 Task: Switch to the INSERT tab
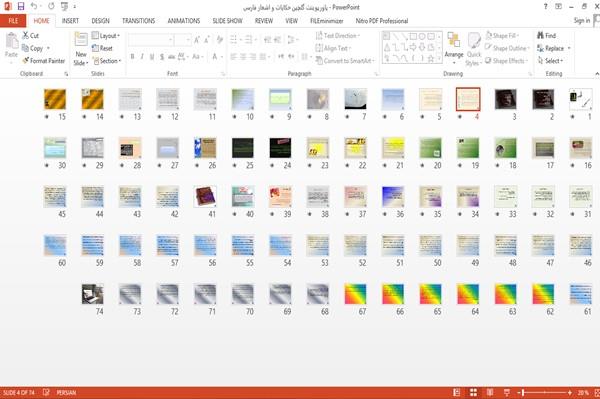[70, 21]
